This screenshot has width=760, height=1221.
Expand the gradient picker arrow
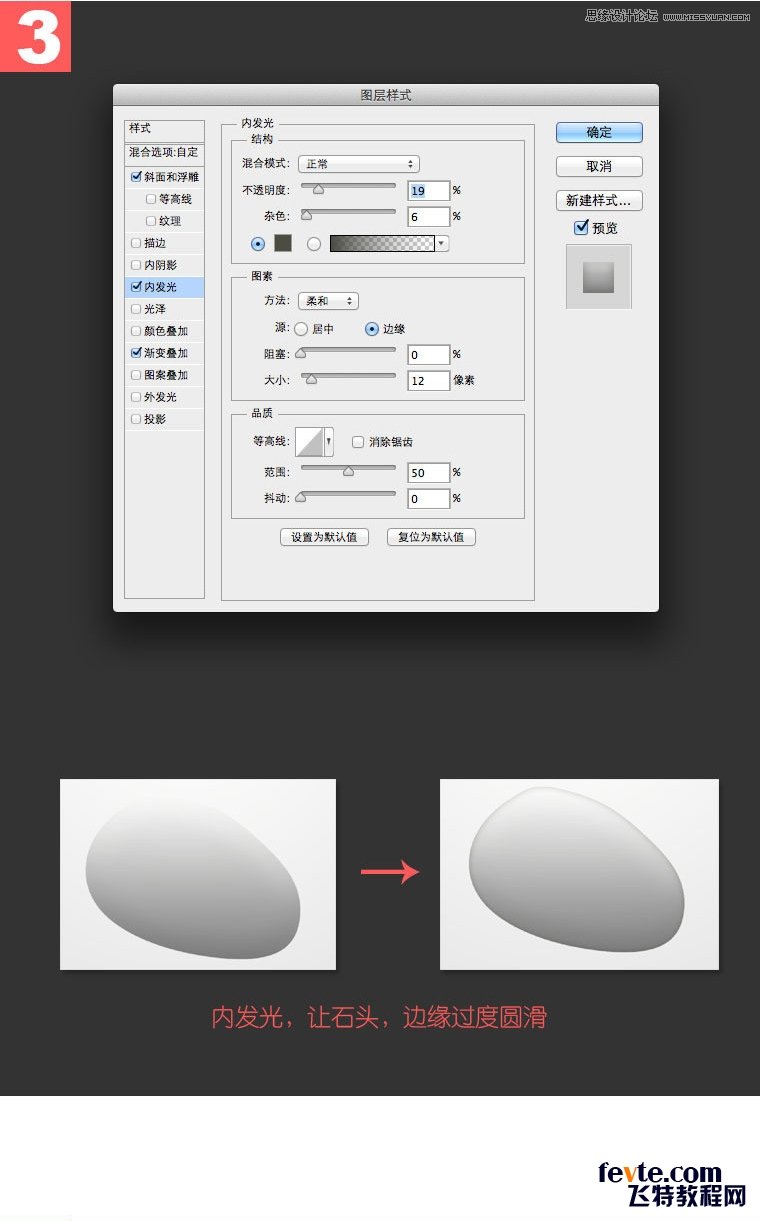[442, 243]
